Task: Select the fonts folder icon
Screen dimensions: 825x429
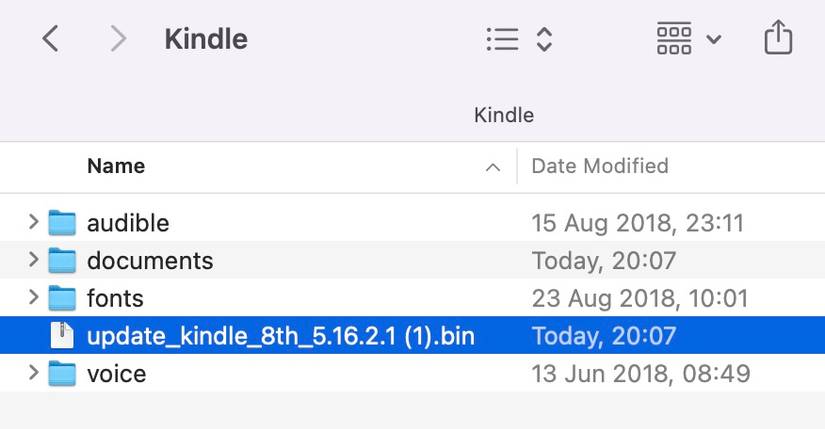Action: pos(63,298)
